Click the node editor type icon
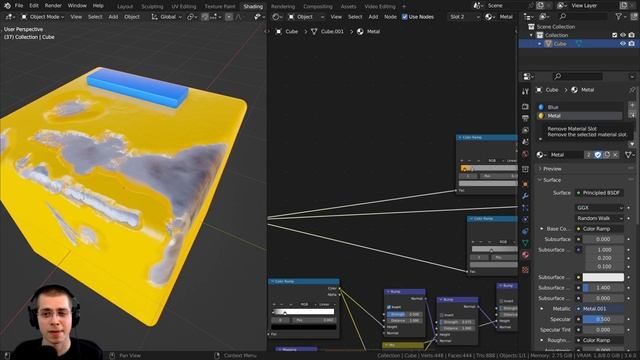 (x=277, y=17)
